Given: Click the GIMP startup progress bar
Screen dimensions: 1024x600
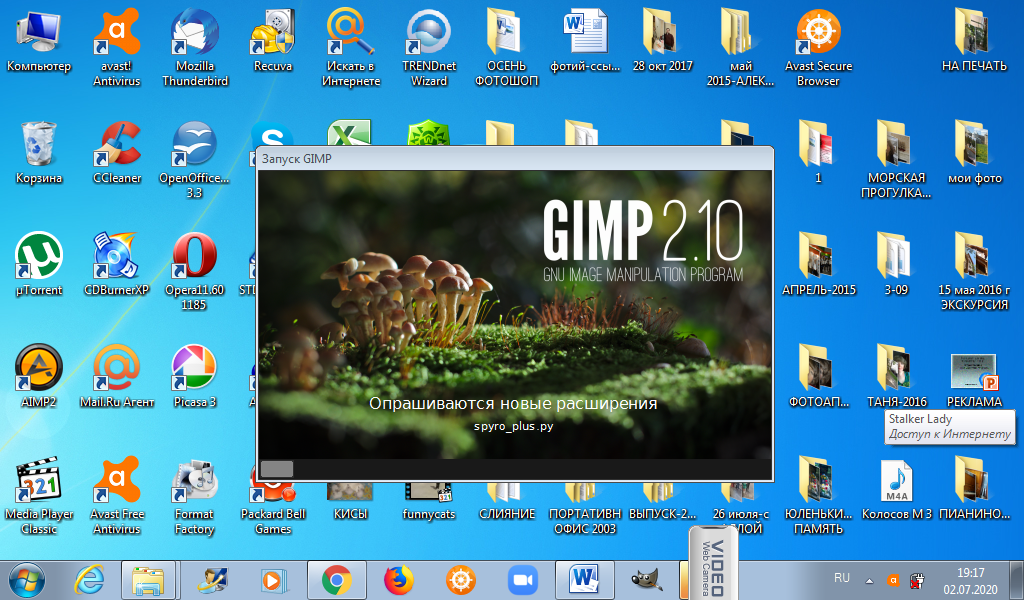Looking at the screenshot, I should [515, 469].
